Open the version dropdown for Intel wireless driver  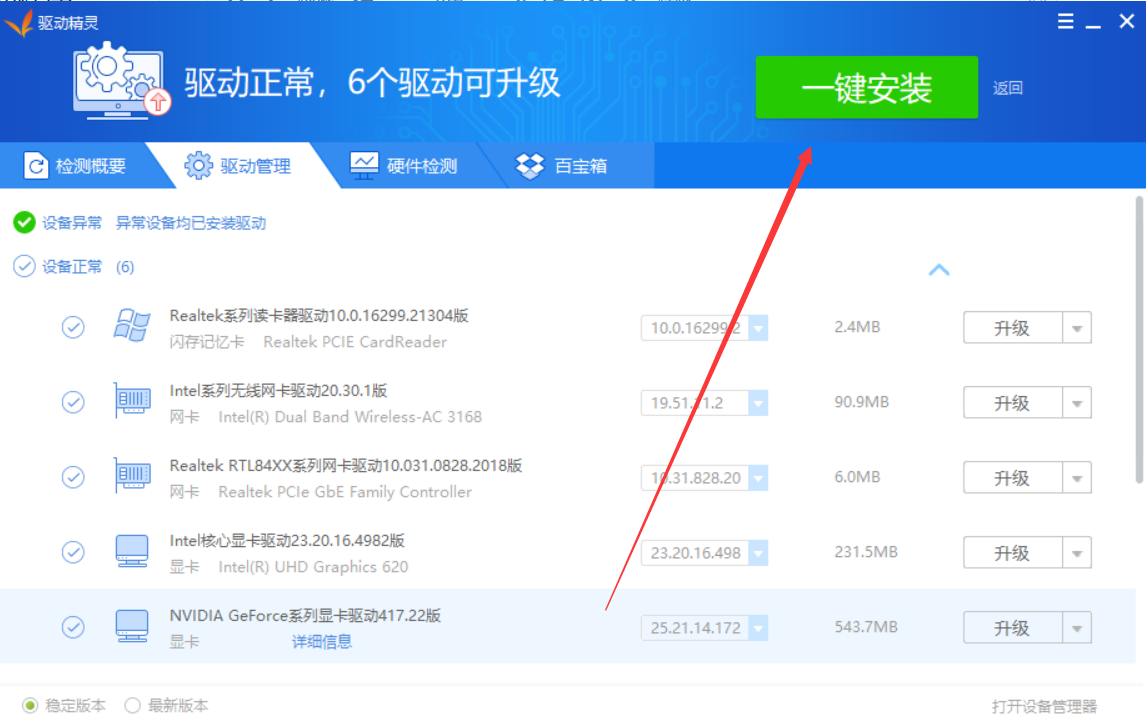coord(759,402)
